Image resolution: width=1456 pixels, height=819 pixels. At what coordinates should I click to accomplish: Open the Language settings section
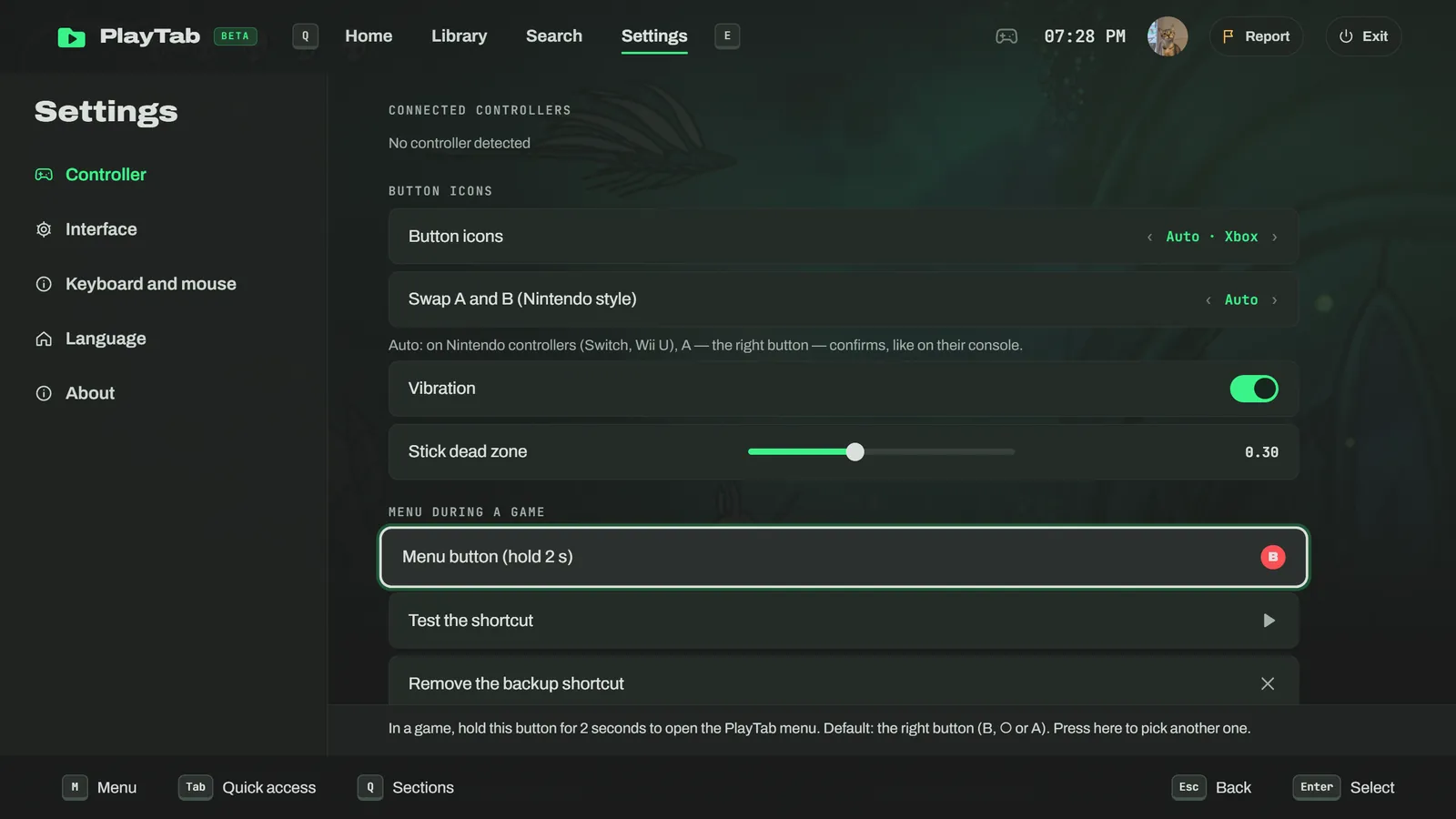click(x=91, y=339)
